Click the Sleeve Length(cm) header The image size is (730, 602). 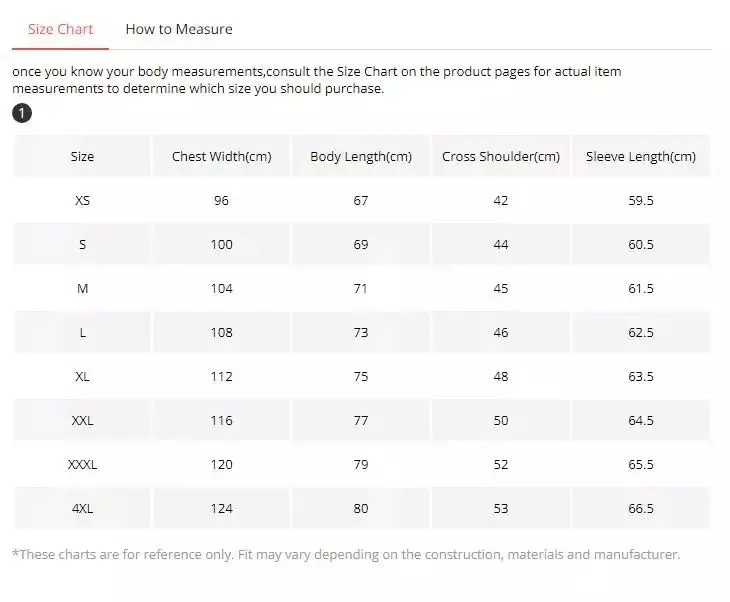tap(641, 156)
